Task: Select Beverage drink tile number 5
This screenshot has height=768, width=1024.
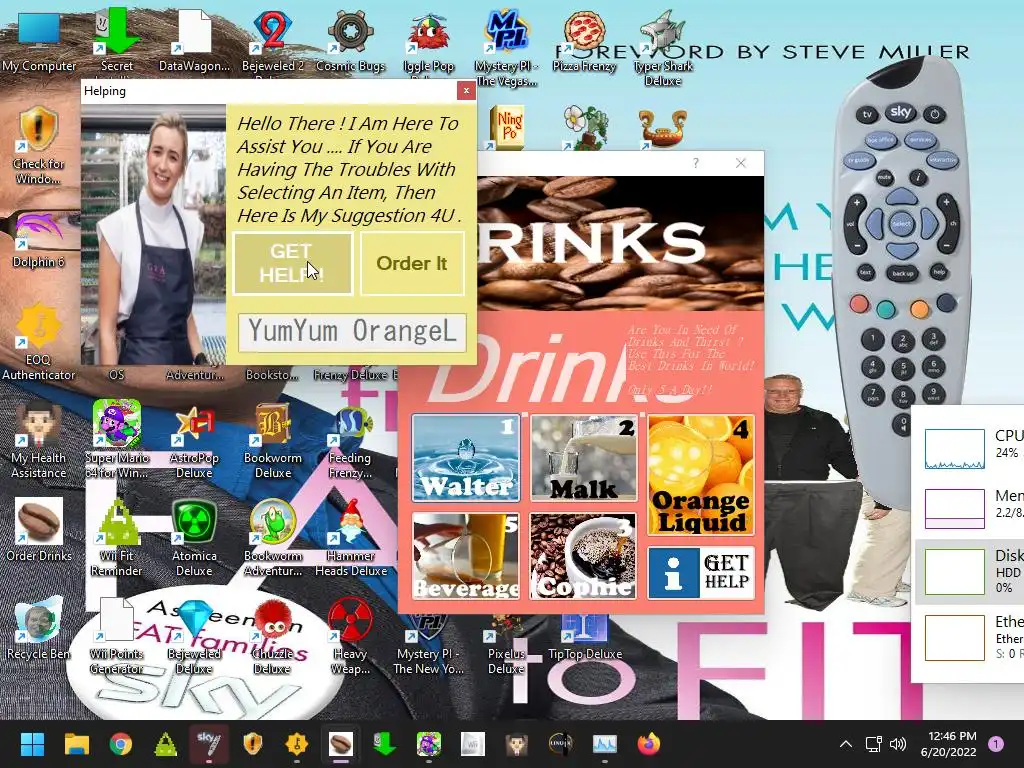Action: pyautogui.click(x=466, y=556)
